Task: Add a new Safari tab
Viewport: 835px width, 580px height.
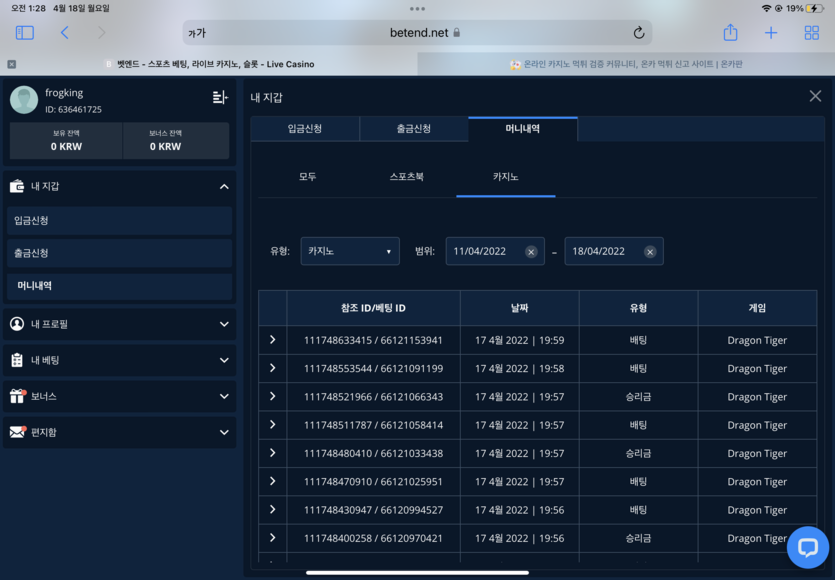Action: click(x=771, y=33)
